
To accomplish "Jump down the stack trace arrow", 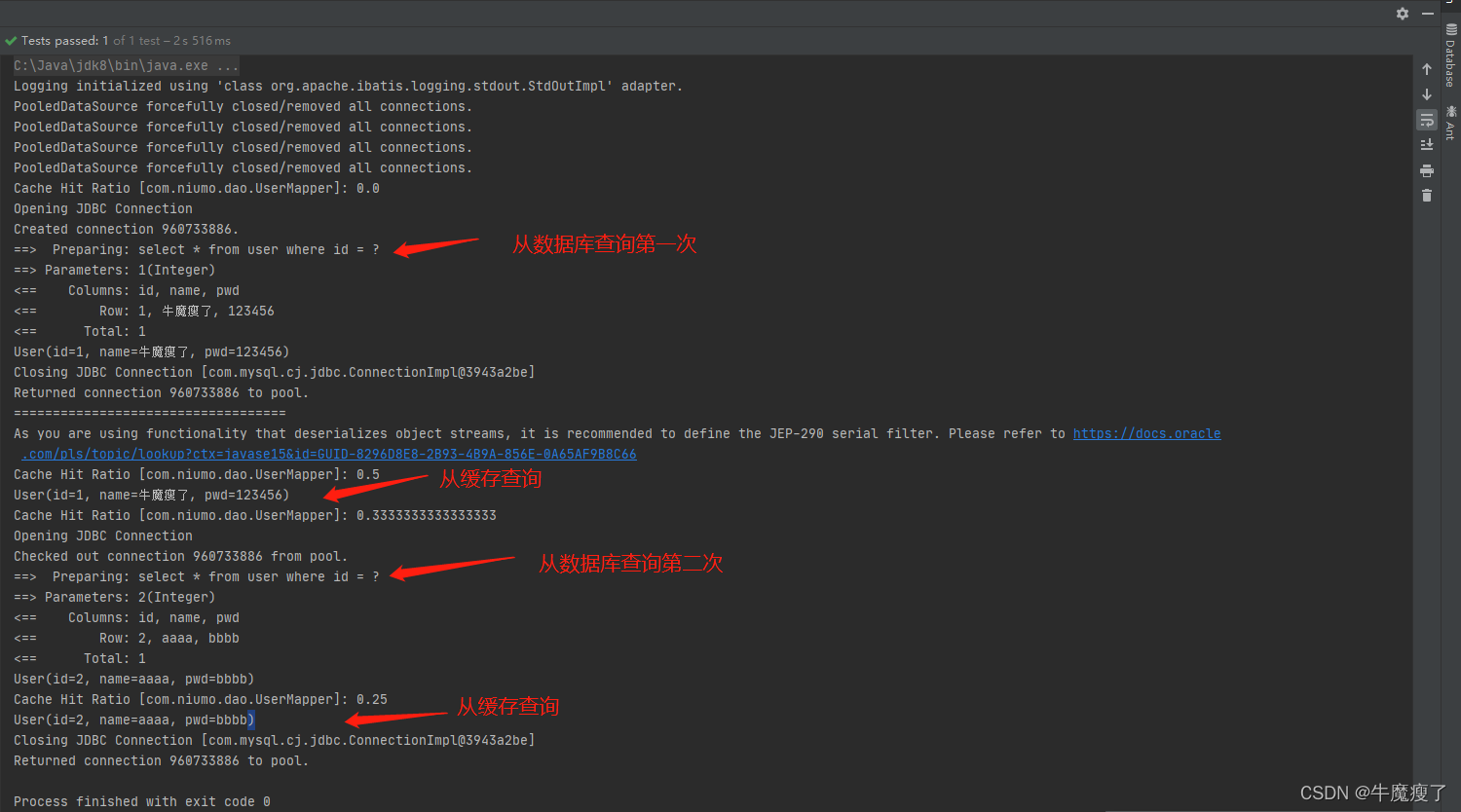I will point(1427,94).
